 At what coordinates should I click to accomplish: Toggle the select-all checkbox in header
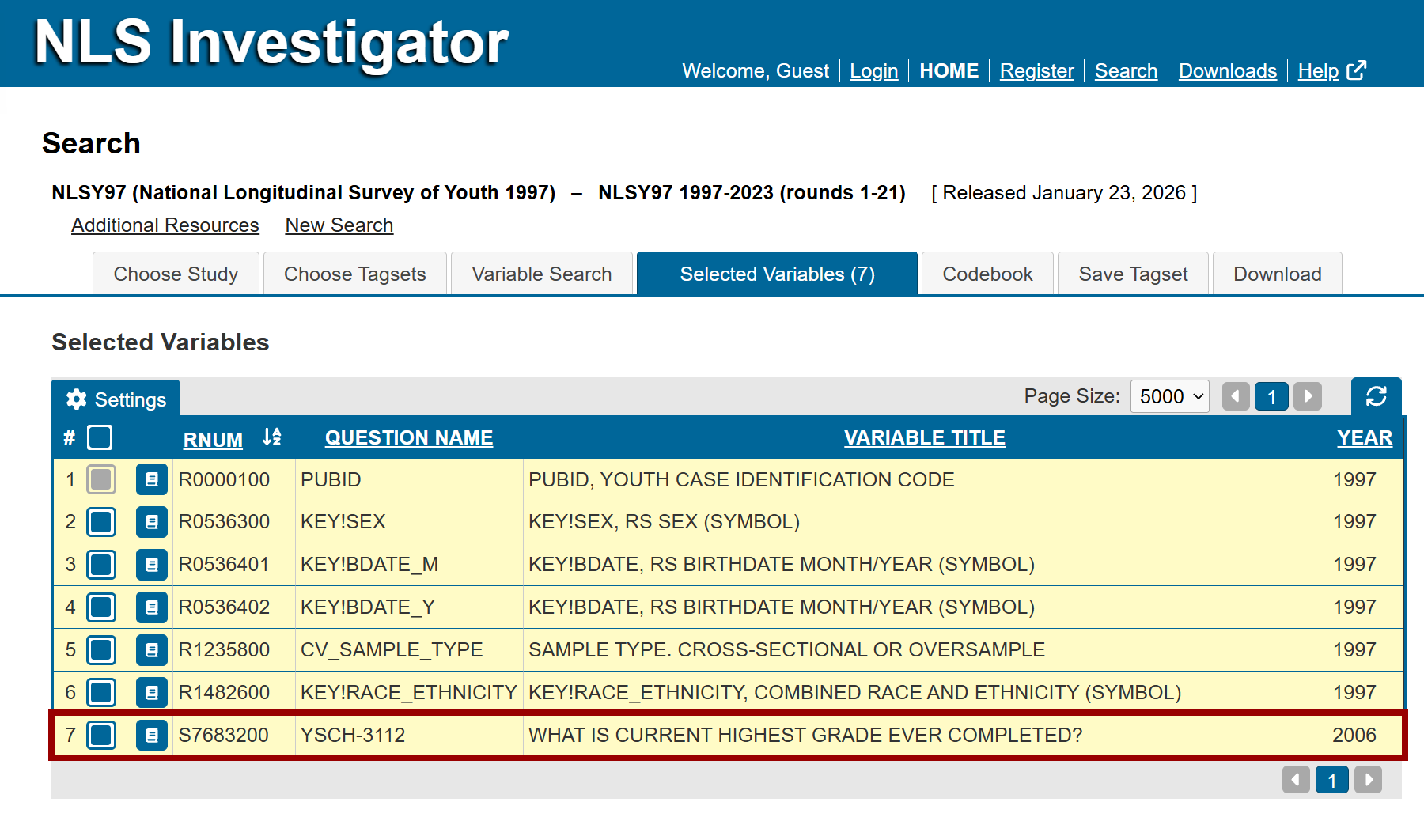[x=100, y=437]
